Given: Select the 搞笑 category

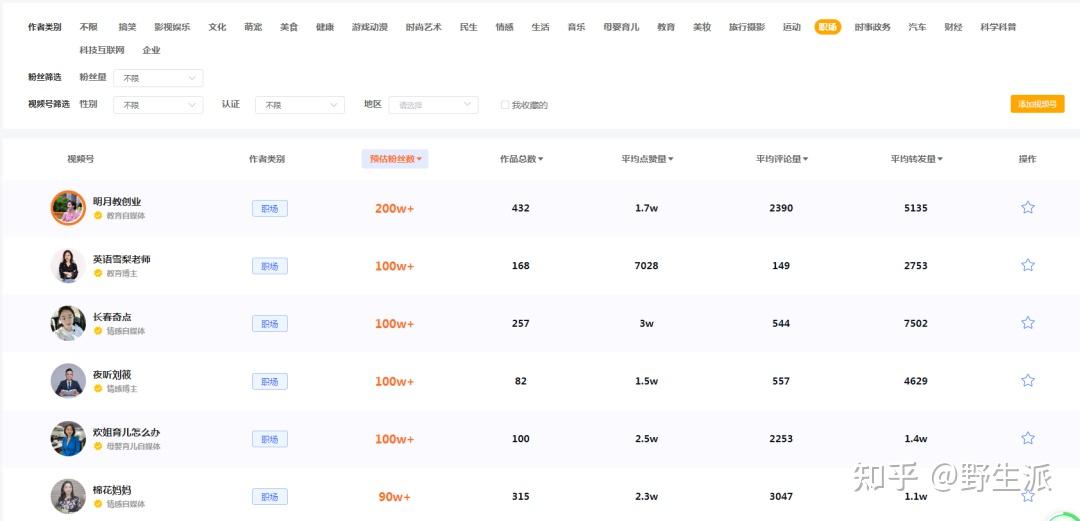Looking at the screenshot, I should click(x=127, y=28).
